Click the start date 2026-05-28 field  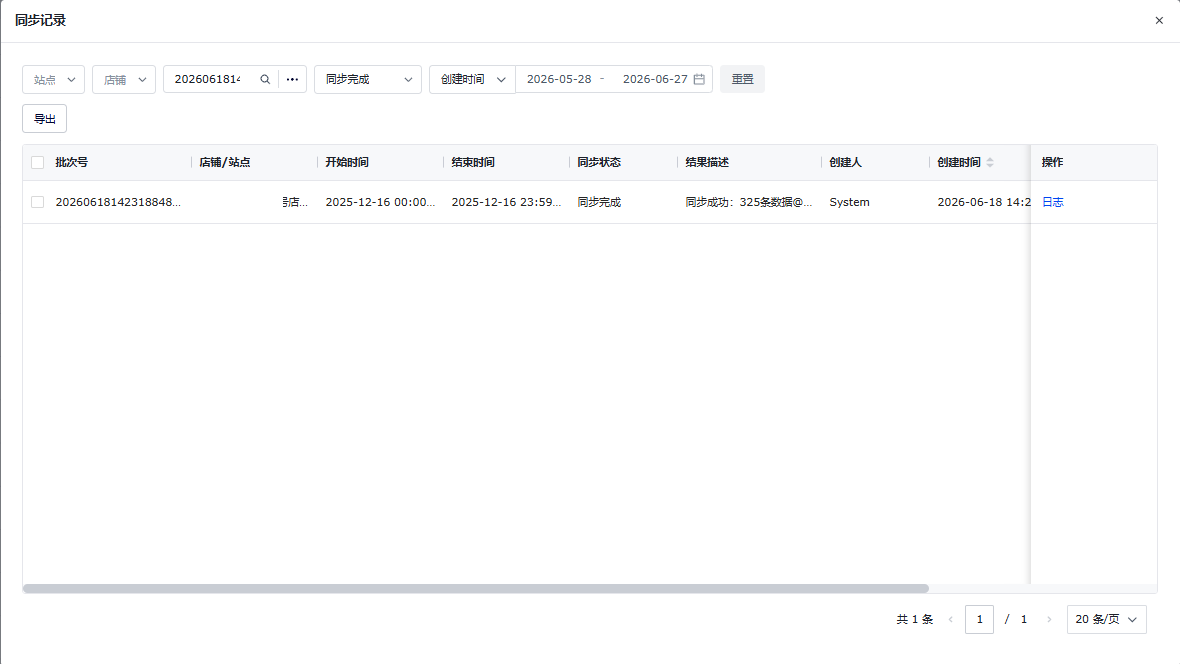tap(559, 79)
